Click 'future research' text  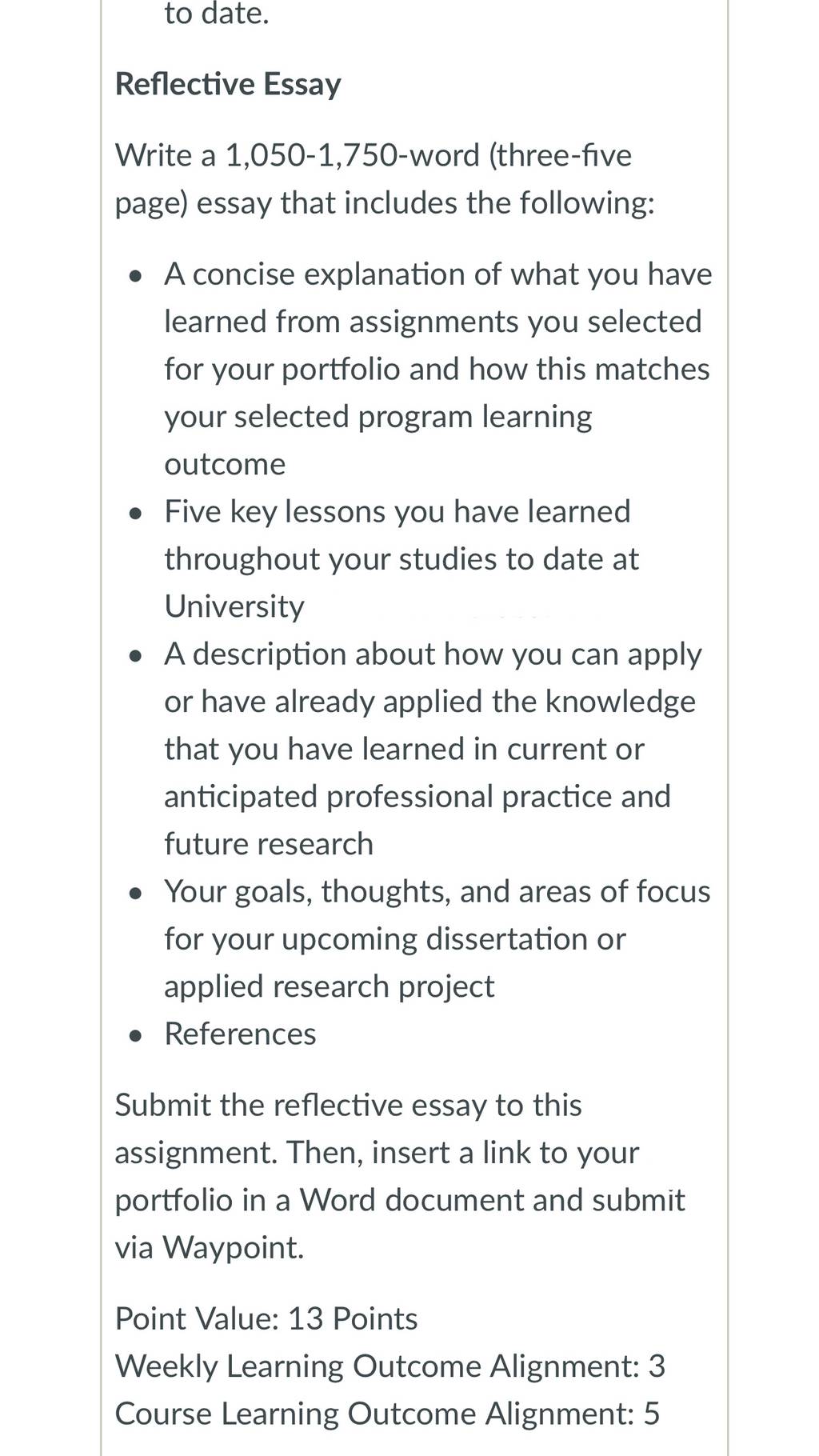click(269, 844)
